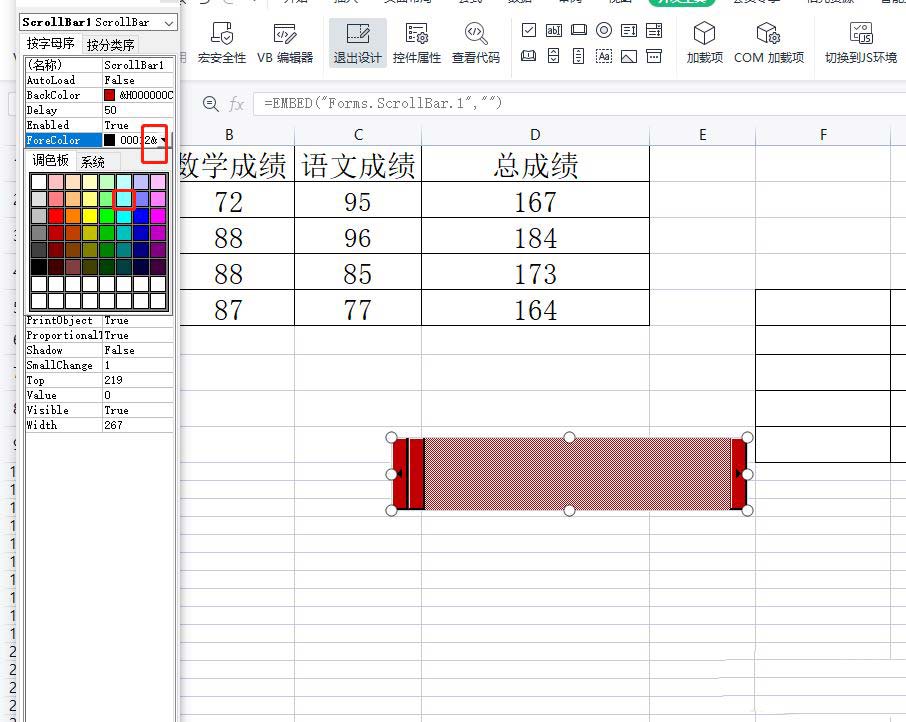
Task: Select column D header
Action: 536,135
